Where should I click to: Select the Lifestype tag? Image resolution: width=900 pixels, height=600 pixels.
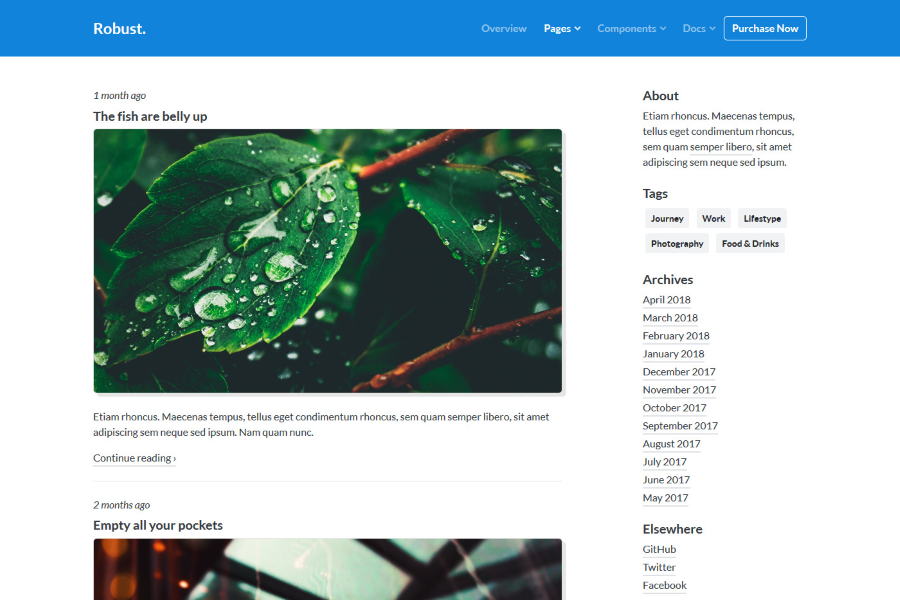pyautogui.click(x=761, y=218)
